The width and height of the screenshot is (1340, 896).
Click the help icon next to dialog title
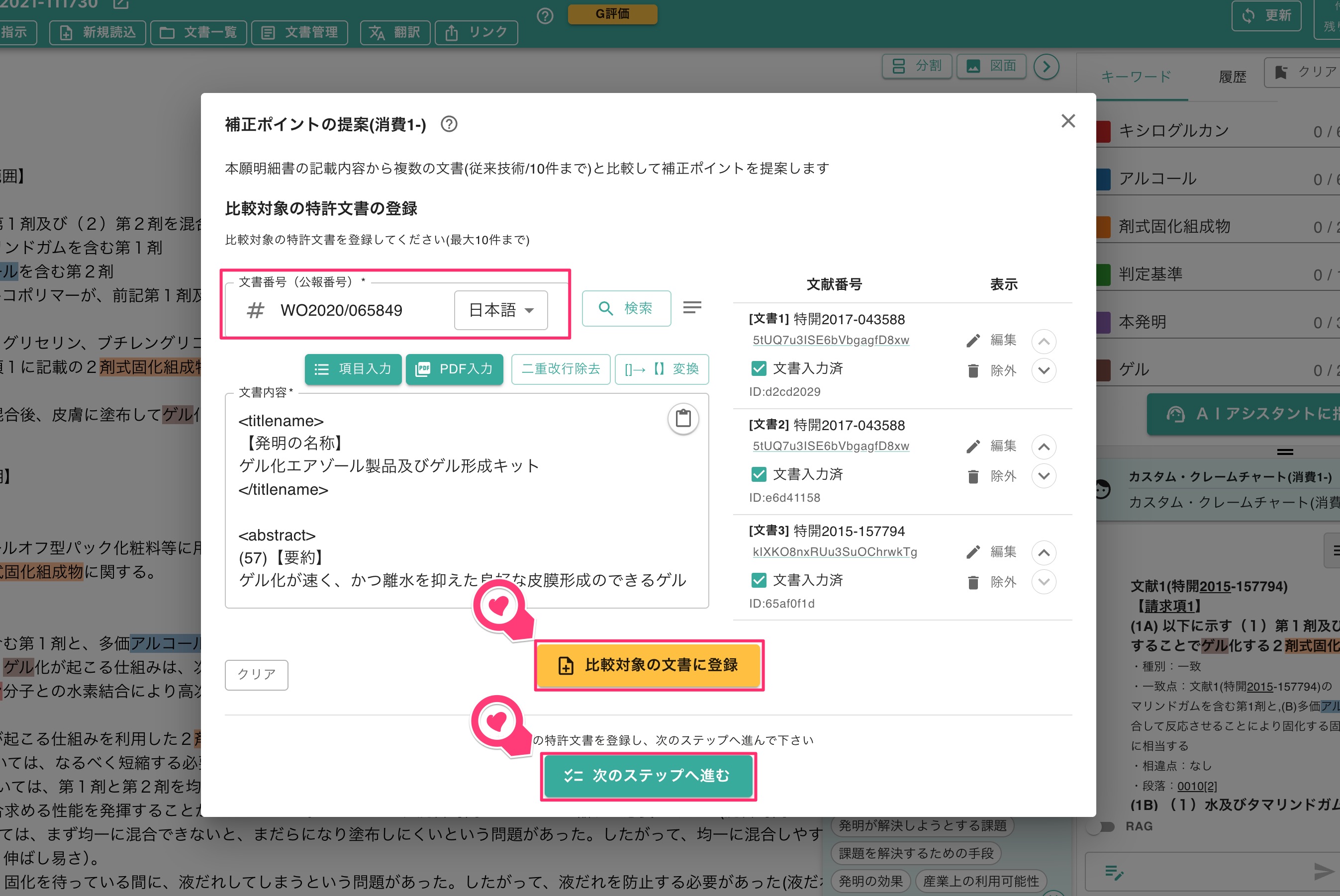pyautogui.click(x=449, y=124)
